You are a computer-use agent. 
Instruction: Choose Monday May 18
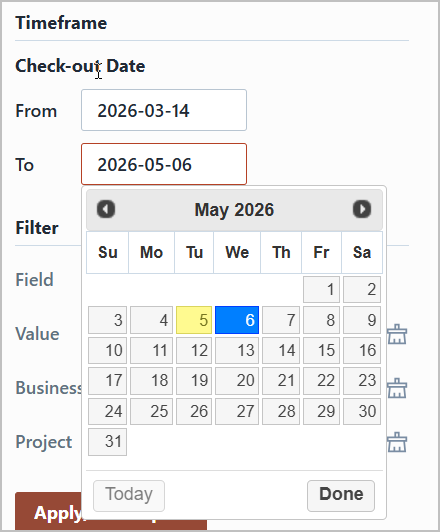(x=151, y=381)
